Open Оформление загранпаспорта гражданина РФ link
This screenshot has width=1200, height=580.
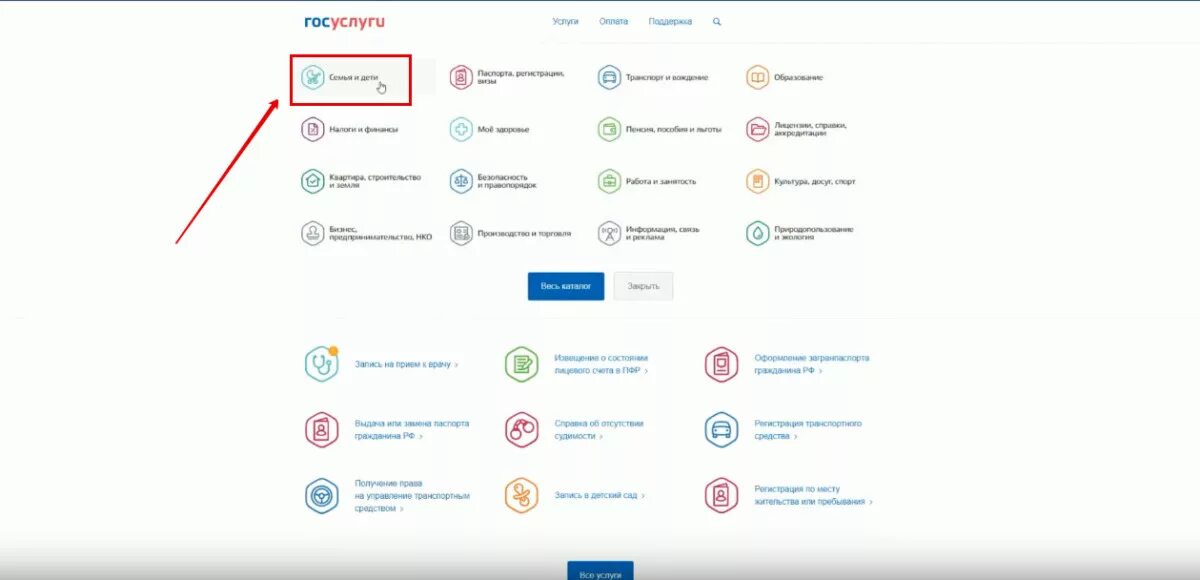click(812, 364)
